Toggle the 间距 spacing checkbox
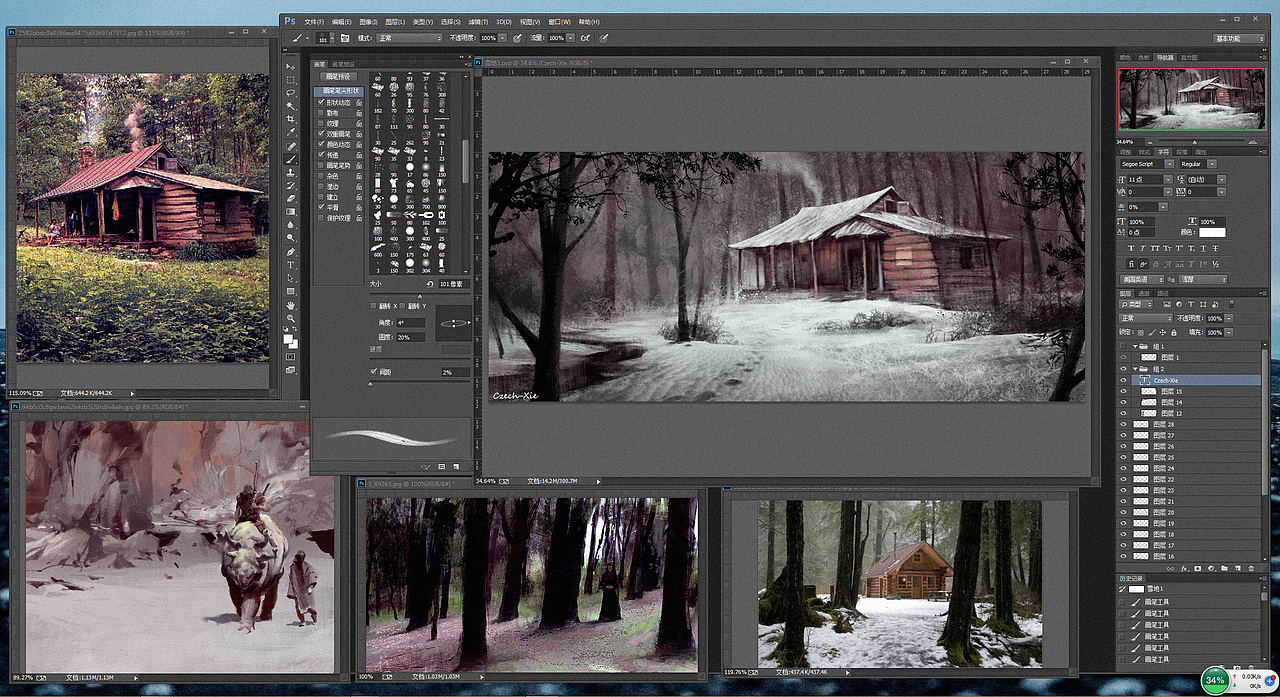Viewport: 1280px width, 697px height. (374, 372)
